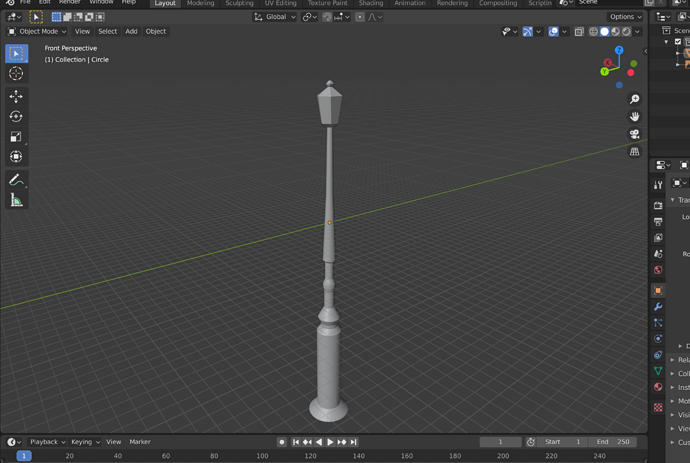Toggle the scene collection checkbox in outliner
690x463 pixels.
click(x=678, y=42)
